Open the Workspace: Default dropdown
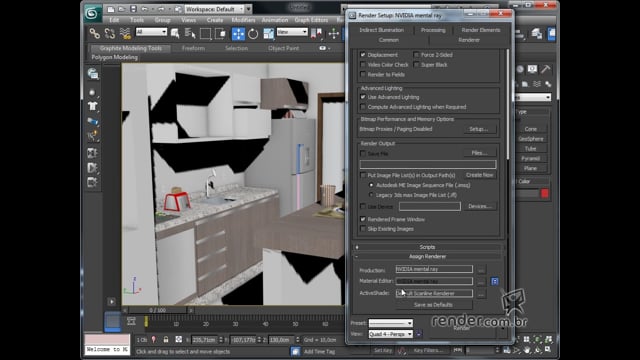The width and height of the screenshot is (640, 360). tap(215, 9)
